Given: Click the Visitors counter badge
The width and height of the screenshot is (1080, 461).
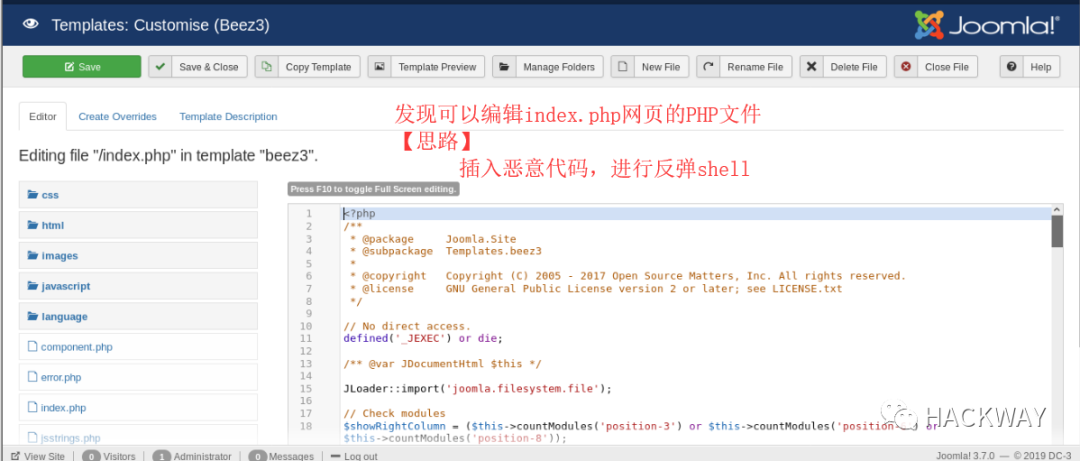Looking at the screenshot, I should [91, 456].
